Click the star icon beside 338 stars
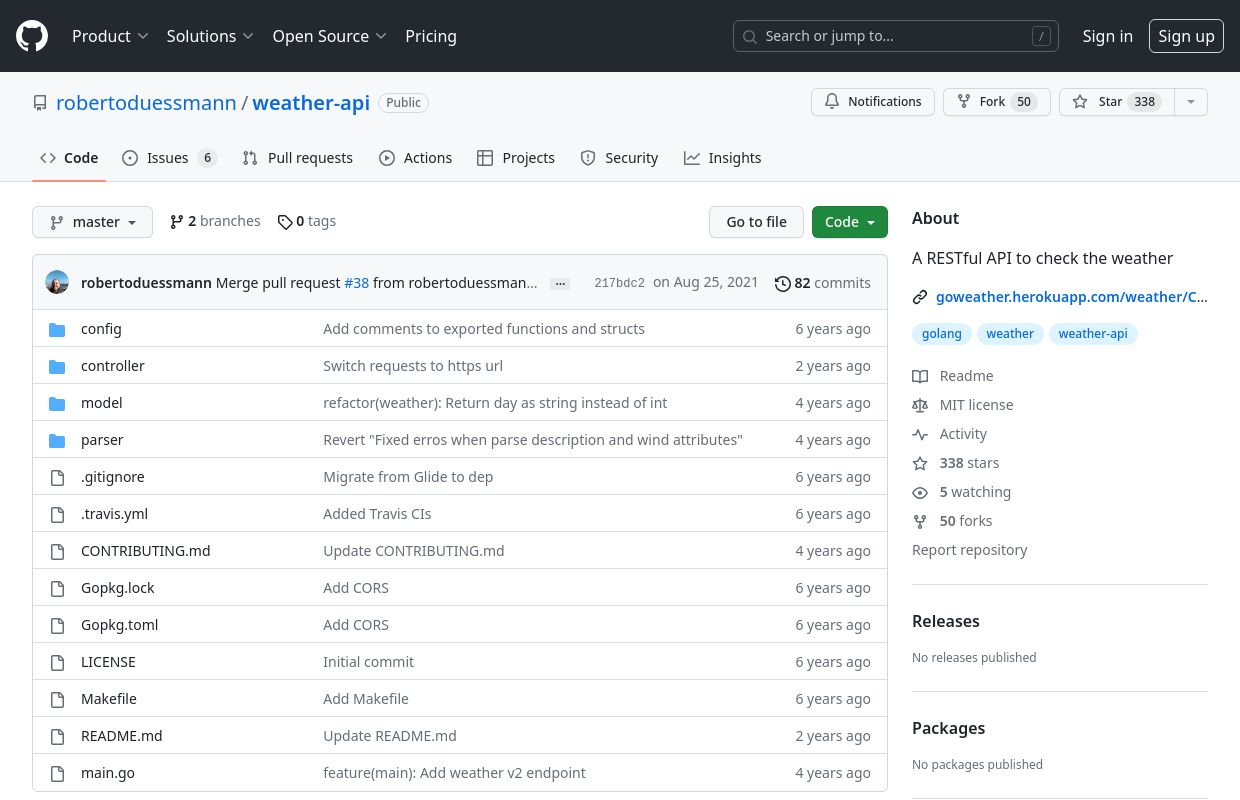Screen dimensions: 1240x800 pyautogui.click(x=920, y=463)
